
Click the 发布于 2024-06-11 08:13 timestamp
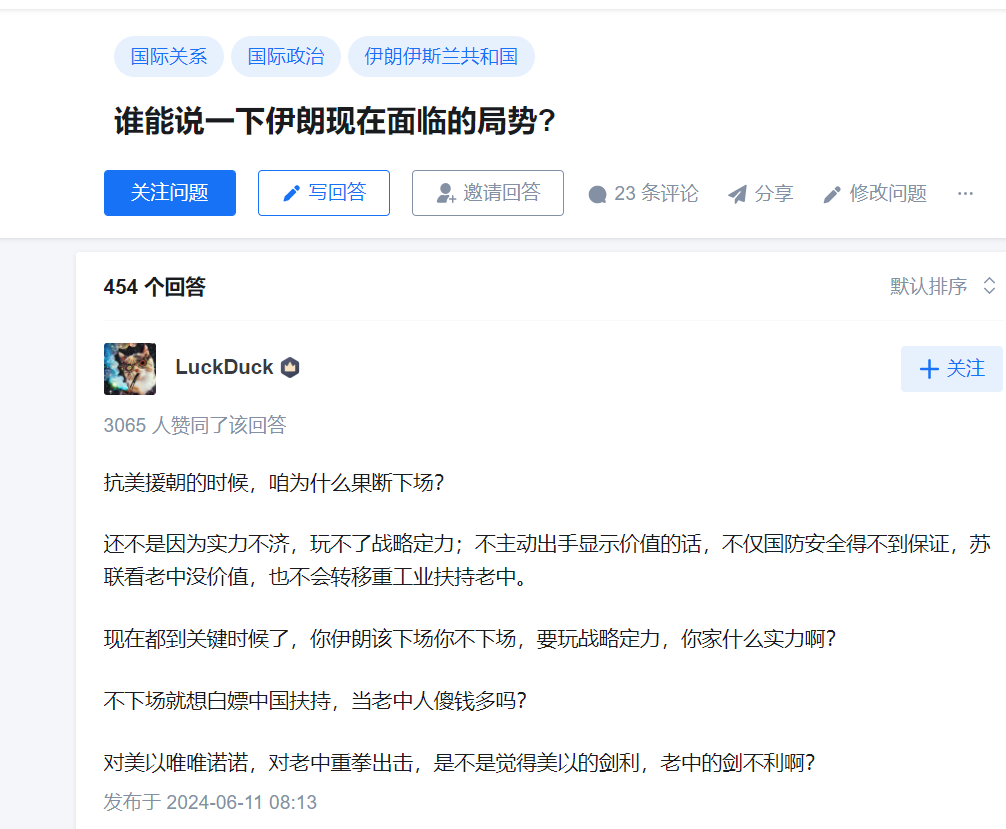(210, 802)
